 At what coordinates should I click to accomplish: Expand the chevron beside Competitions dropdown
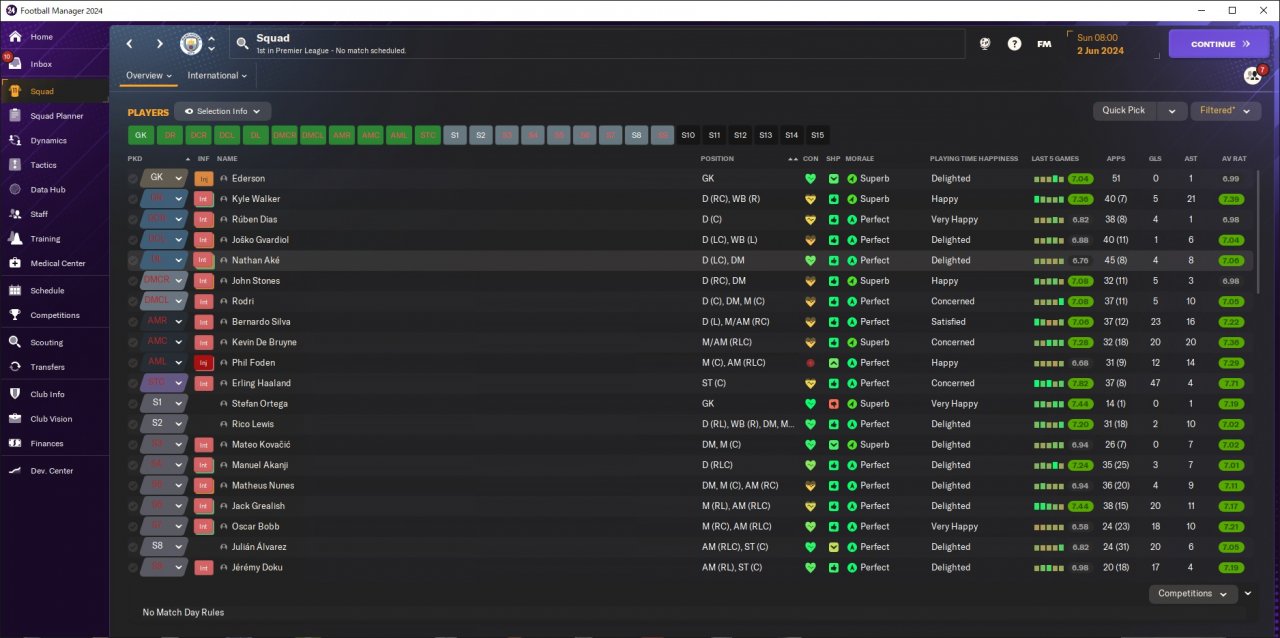point(1248,594)
